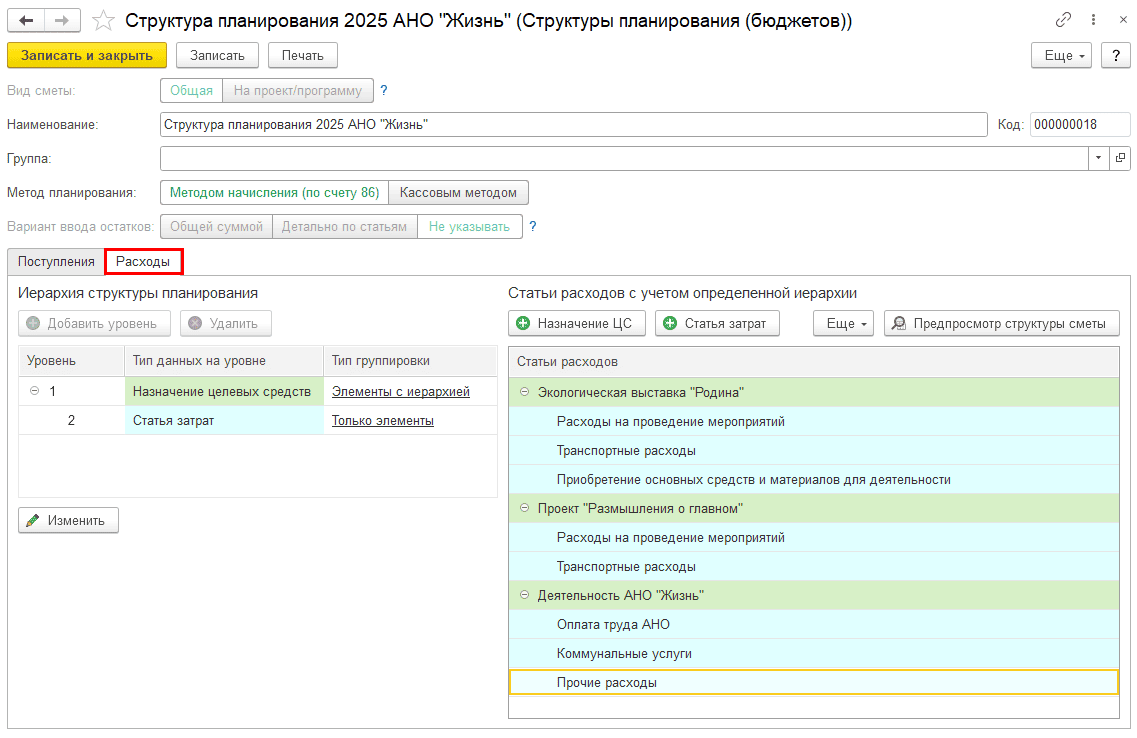Click into the Наименование text field
The height and width of the screenshot is (738, 1137).
(x=573, y=124)
